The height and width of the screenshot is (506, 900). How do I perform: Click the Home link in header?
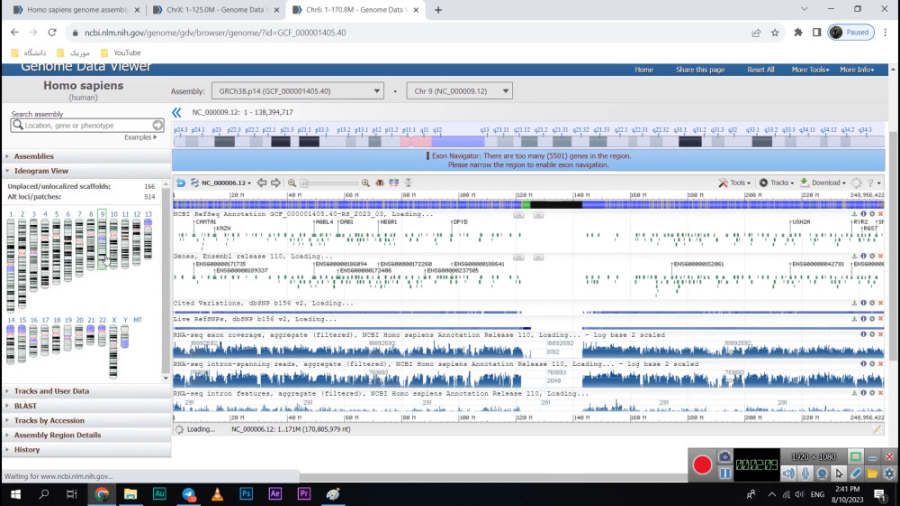click(643, 69)
